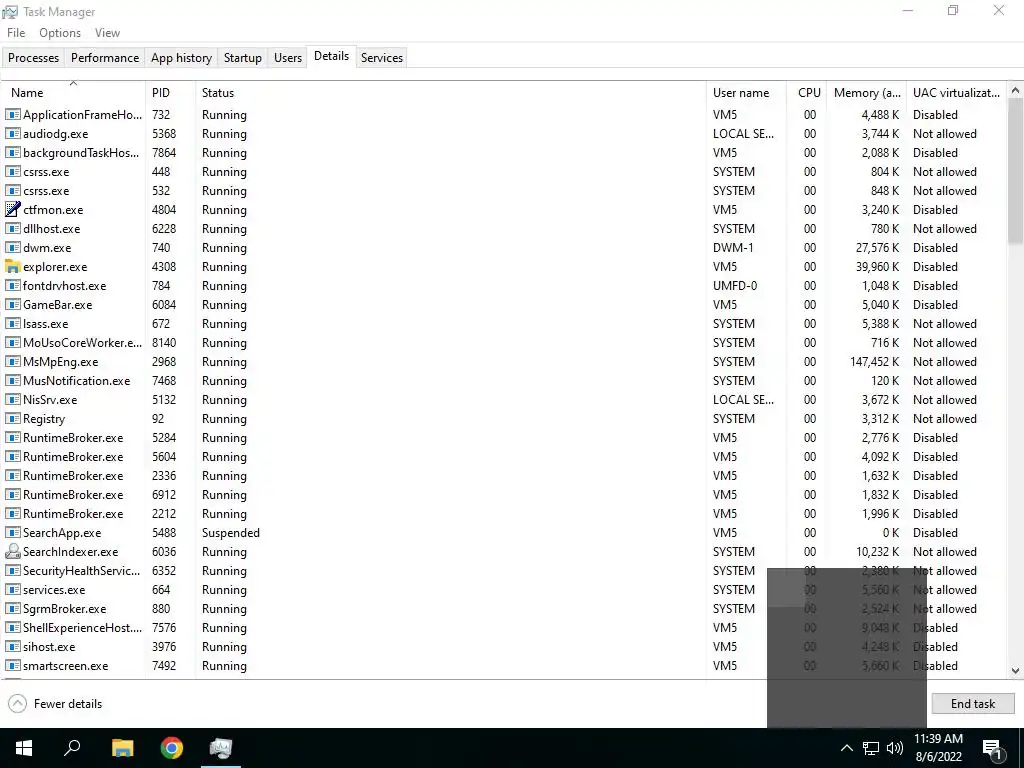The width and height of the screenshot is (1024, 768).
Task: Click the explorer.exe folder icon
Action: [12, 266]
